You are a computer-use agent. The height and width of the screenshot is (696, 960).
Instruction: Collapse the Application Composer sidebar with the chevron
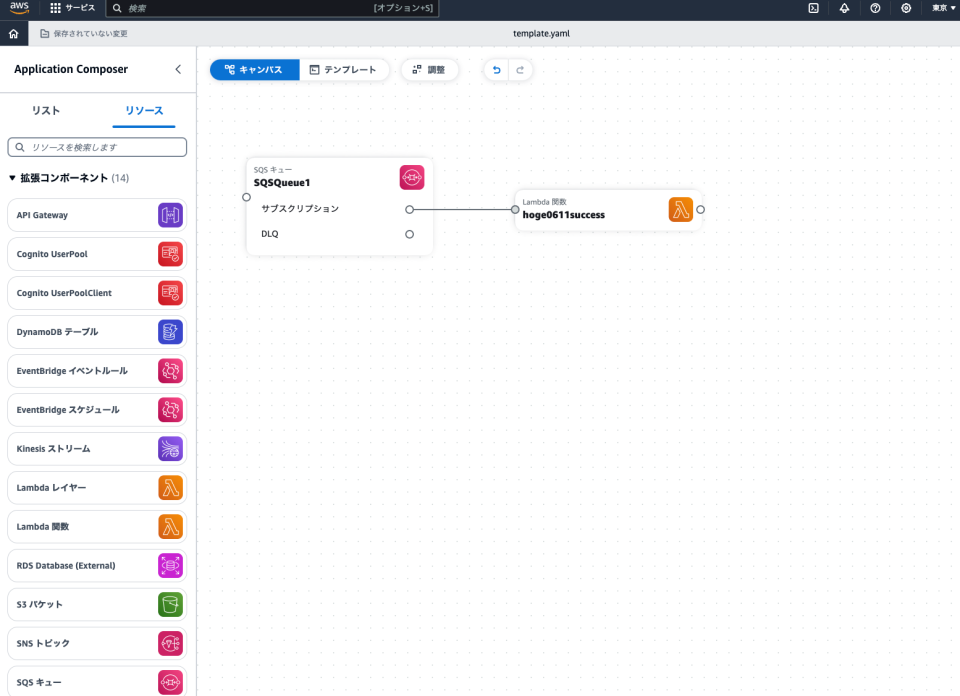(x=178, y=69)
